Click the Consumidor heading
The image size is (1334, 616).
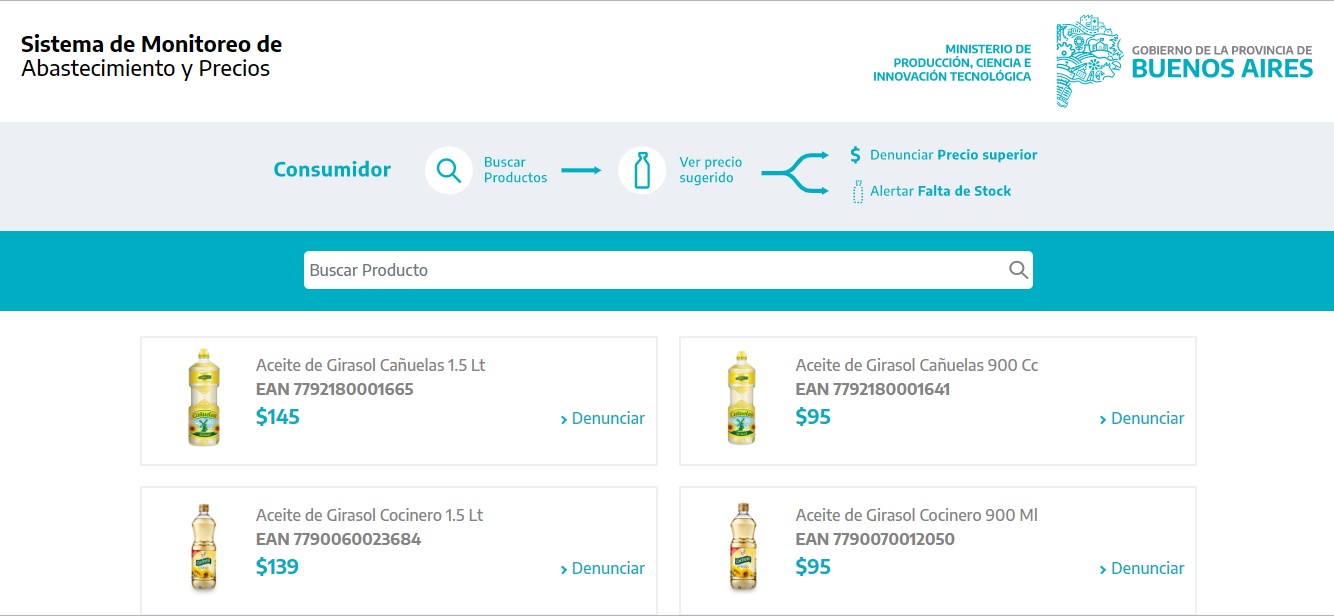point(332,169)
